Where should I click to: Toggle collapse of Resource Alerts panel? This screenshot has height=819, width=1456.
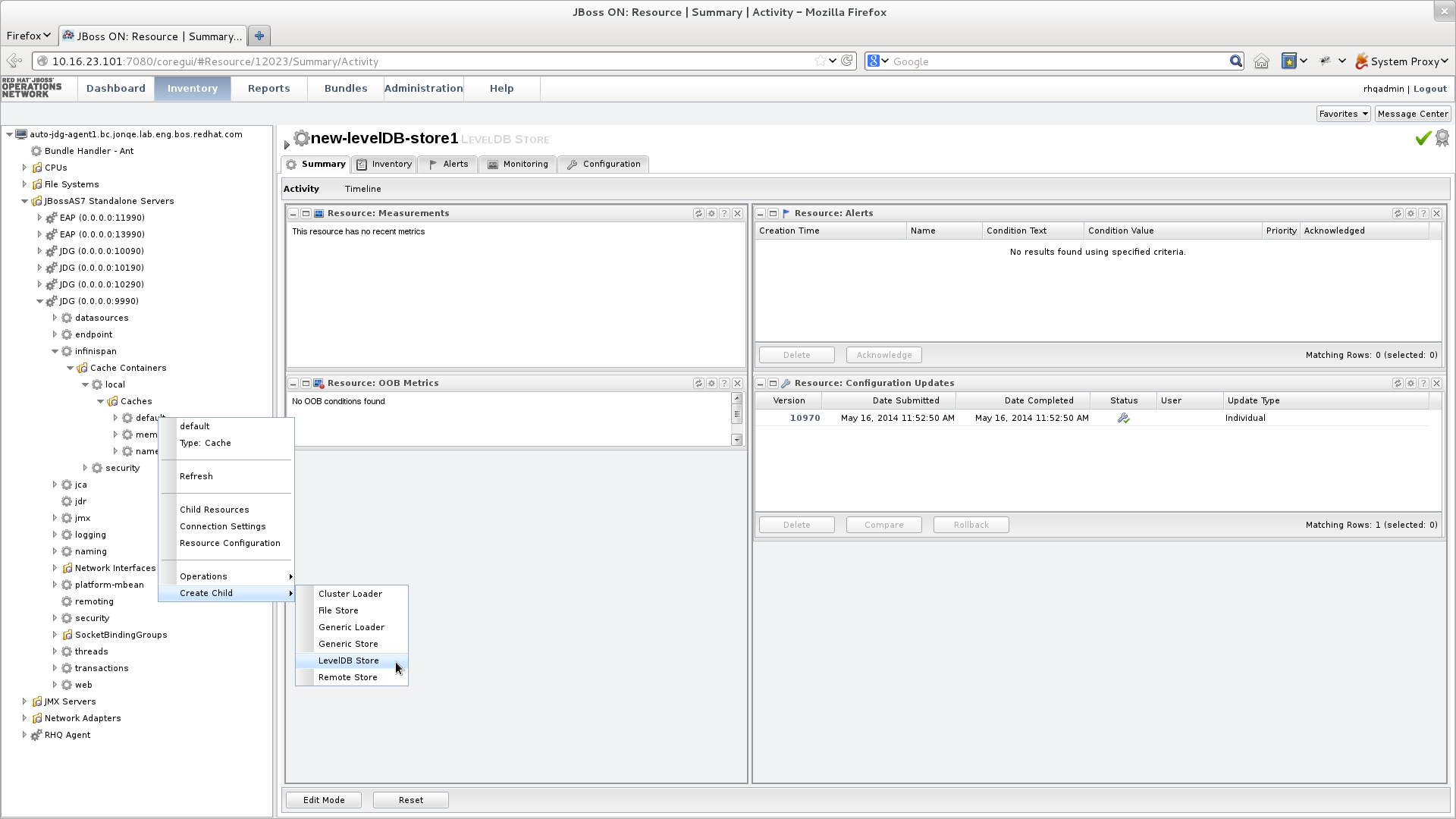[761, 212]
